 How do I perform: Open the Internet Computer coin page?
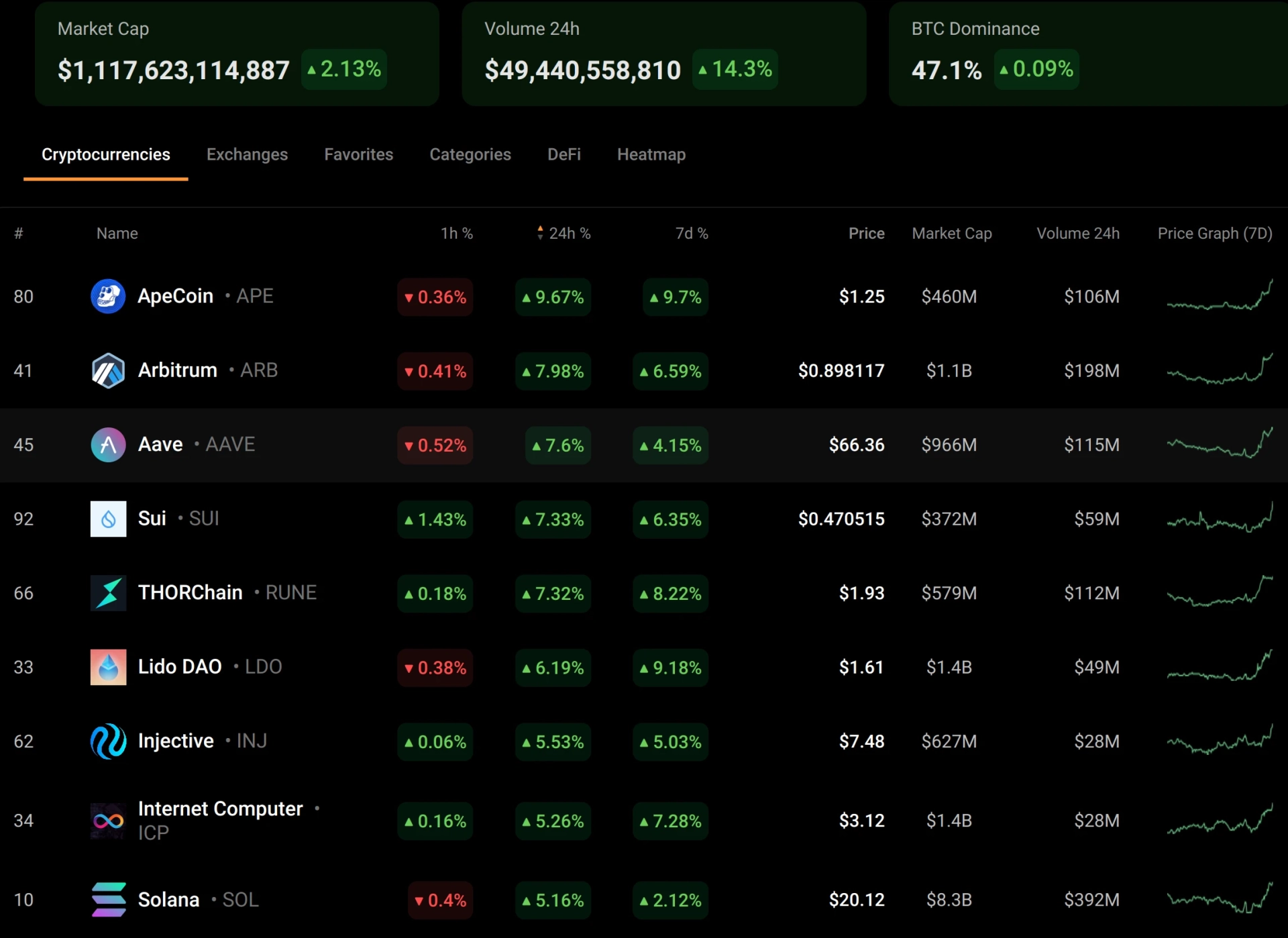point(220,809)
